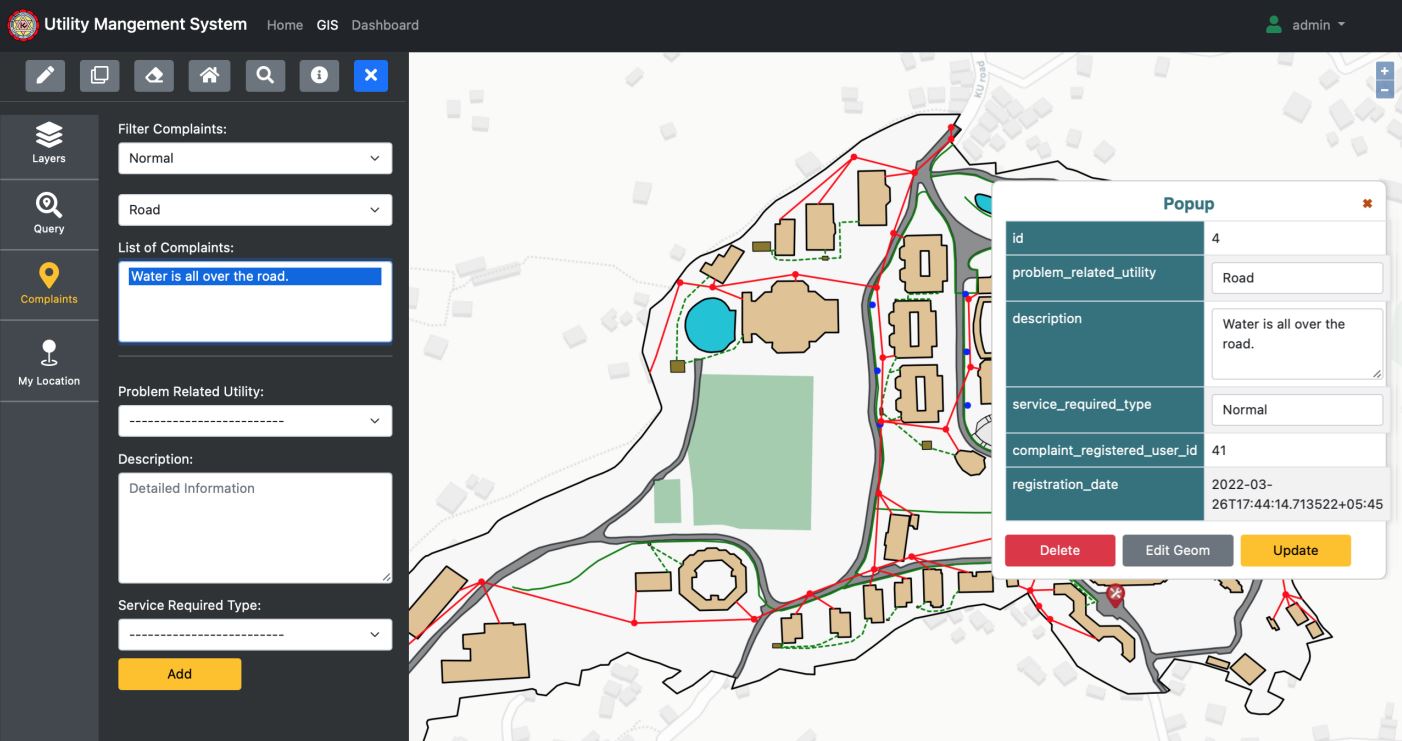Click the complaint marker on map
Image resolution: width=1402 pixels, height=741 pixels.
point(1115,595)
